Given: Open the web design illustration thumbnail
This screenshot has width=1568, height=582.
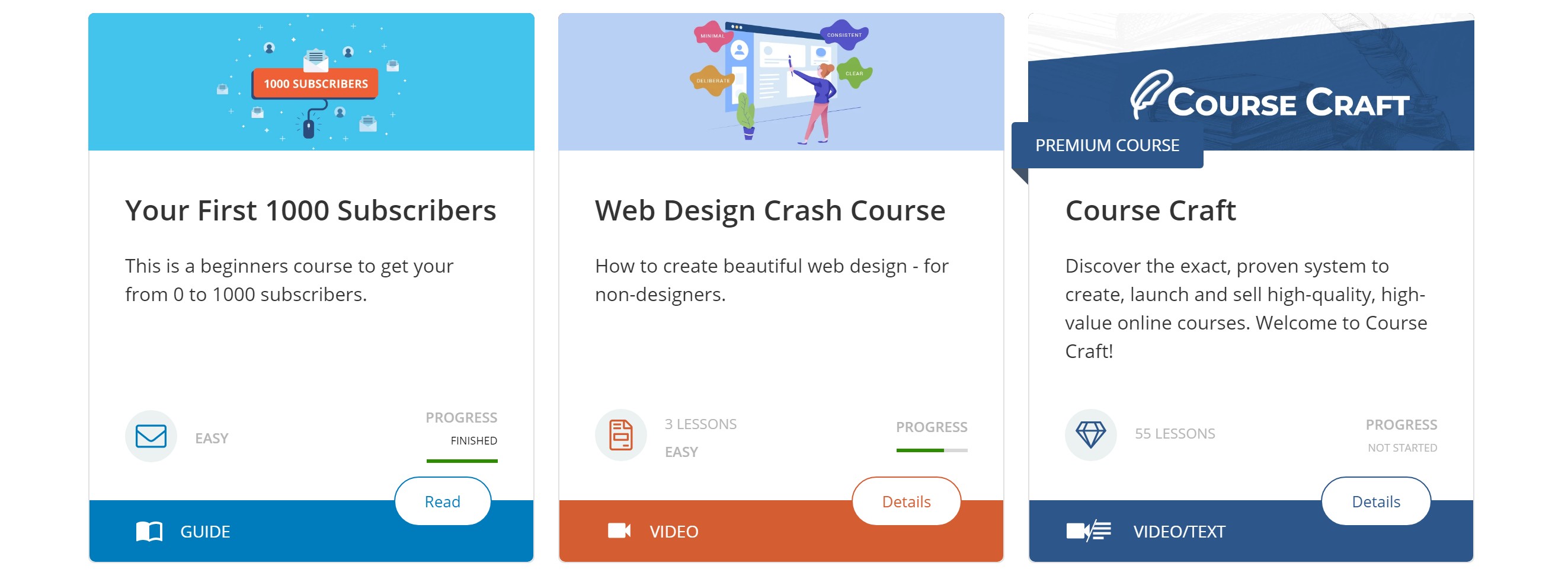Looking at the screenshot, I should 780,82.
